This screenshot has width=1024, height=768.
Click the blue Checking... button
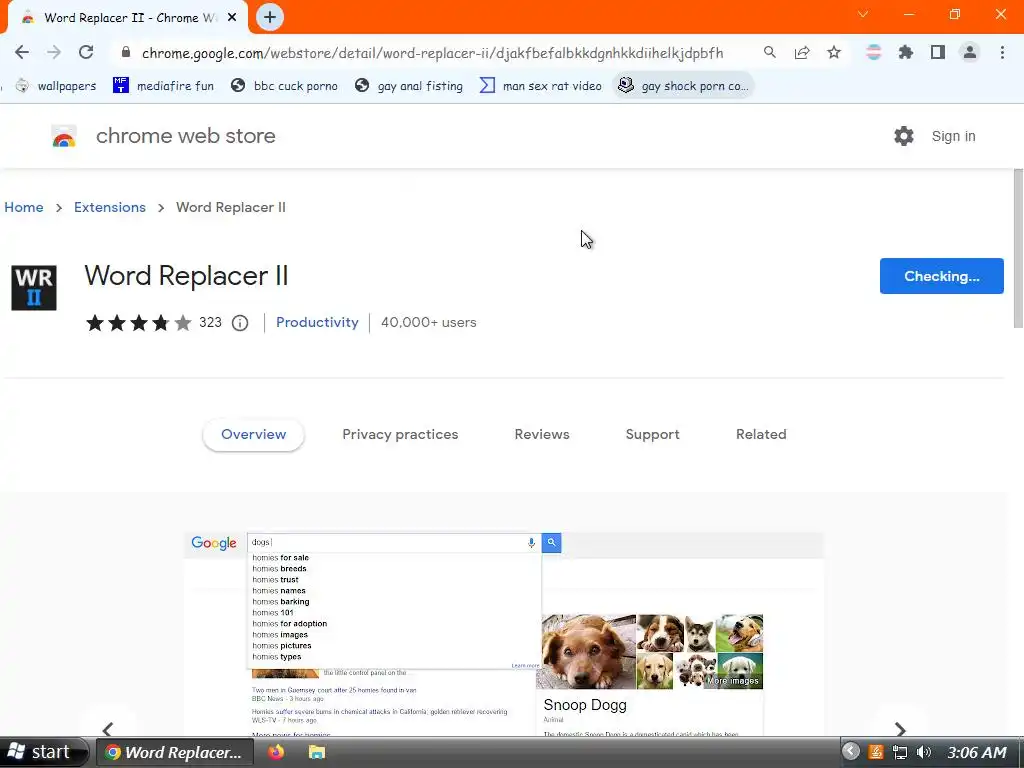click(x=942, y=276)
